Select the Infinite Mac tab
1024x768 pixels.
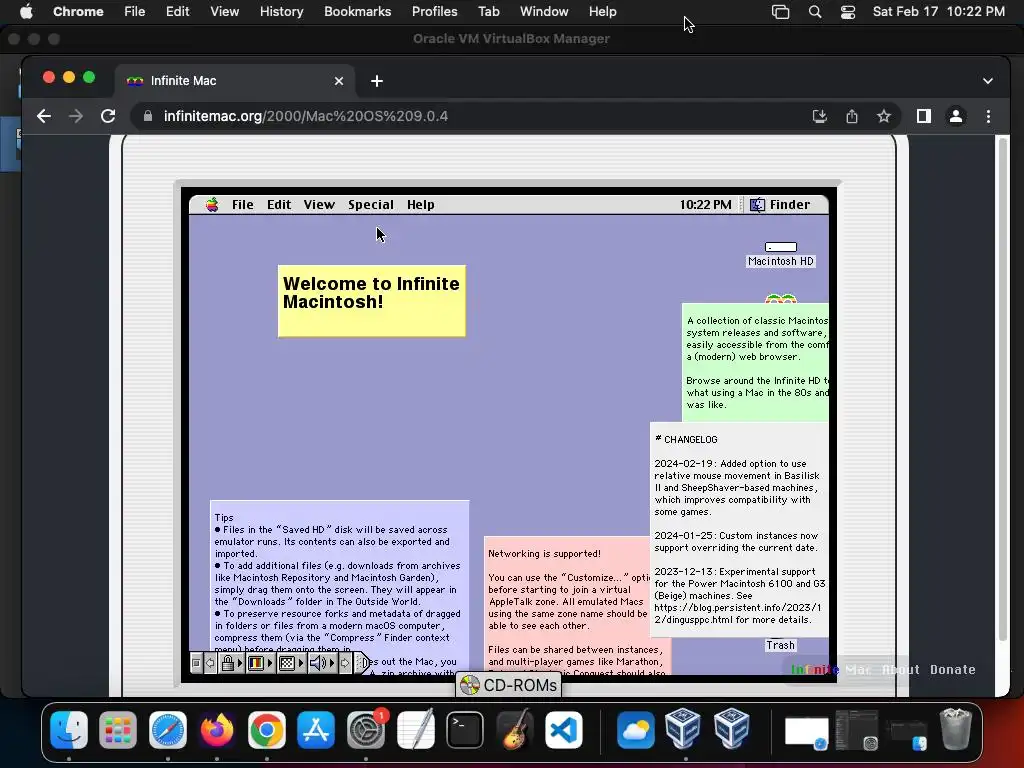tap(235, 81)
